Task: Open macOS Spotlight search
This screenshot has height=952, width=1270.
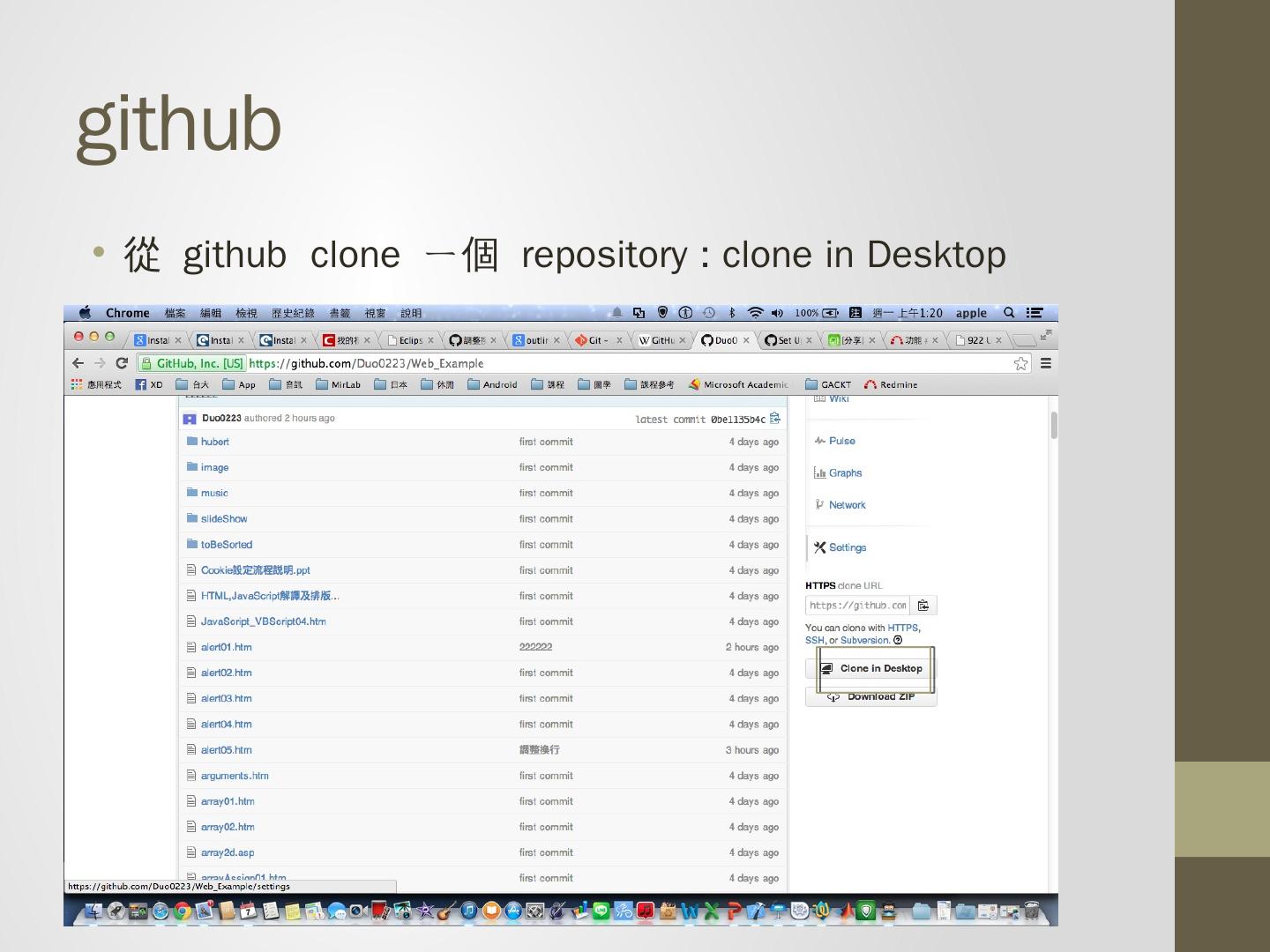Action: (x=1009, y=313)
